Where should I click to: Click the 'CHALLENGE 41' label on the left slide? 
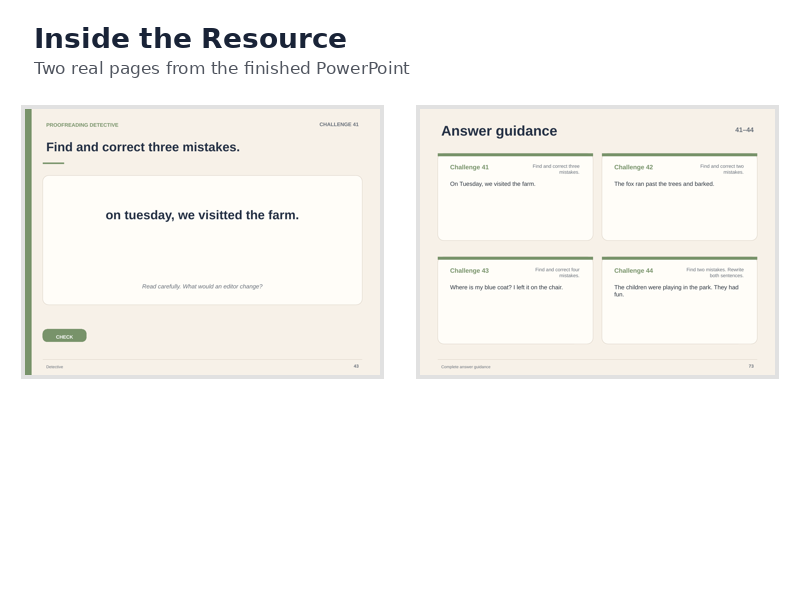pyautogui.click(x=339, y=124)
